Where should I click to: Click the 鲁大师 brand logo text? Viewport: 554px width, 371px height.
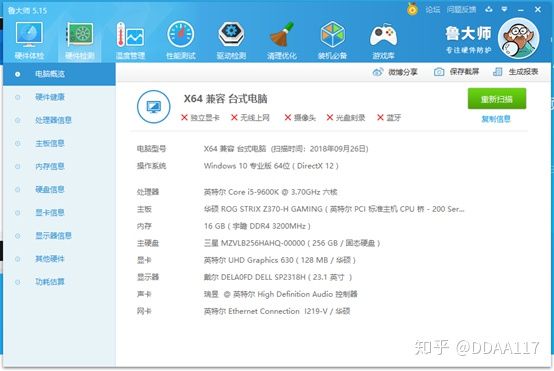(x=468, y=34)
